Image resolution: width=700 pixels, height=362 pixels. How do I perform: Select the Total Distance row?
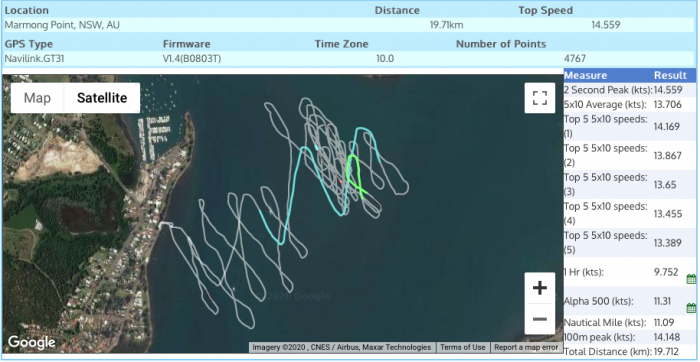[629, 351]
